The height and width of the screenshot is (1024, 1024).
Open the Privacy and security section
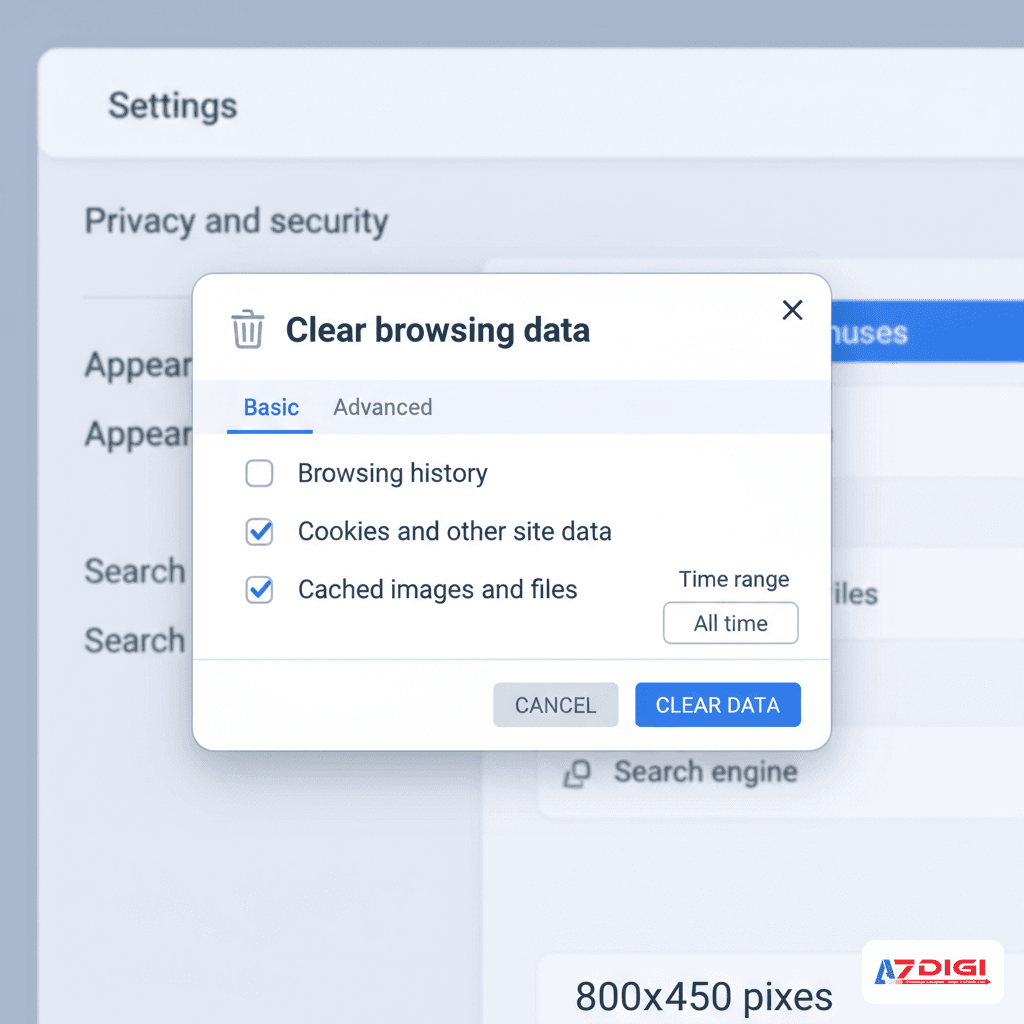pyautogui.click(x=236, y=221)
